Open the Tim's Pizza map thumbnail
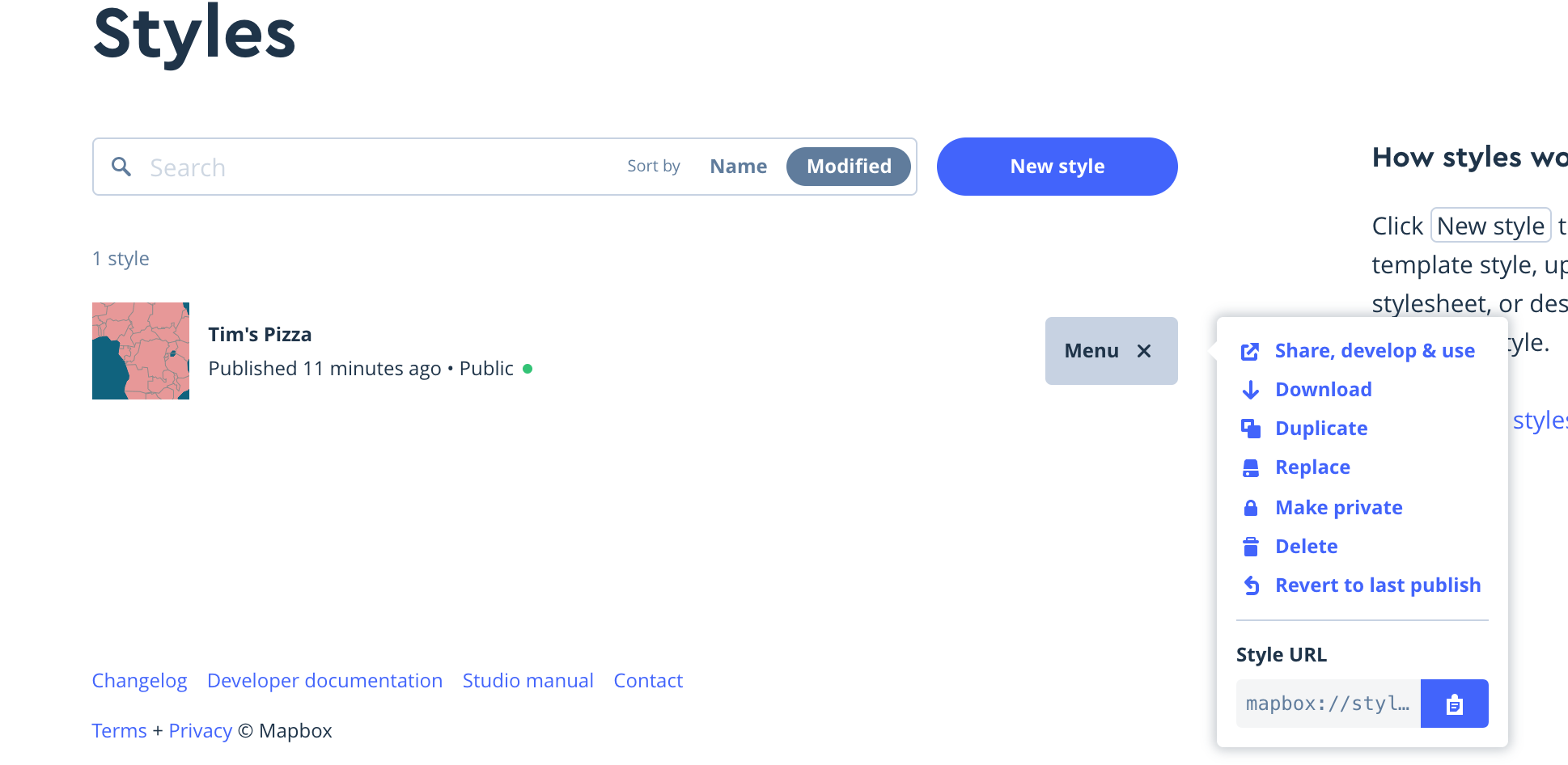The height and width of the screenshot is (765, 1568). coord(141,351)
